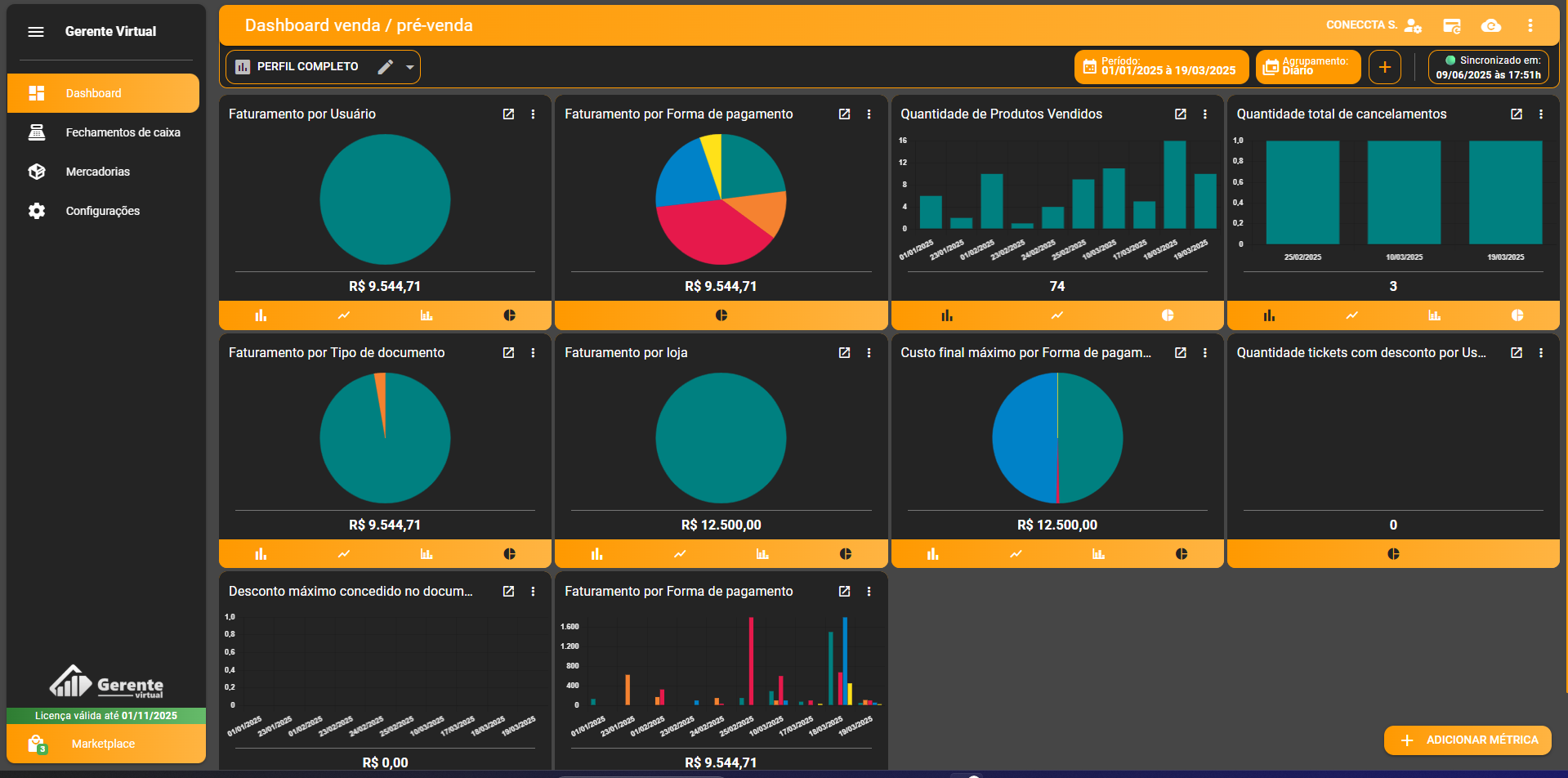Switch Faturamento por Usuário to line chart
This screenshot has width=1568, height=778.
(x=344, y=315)
